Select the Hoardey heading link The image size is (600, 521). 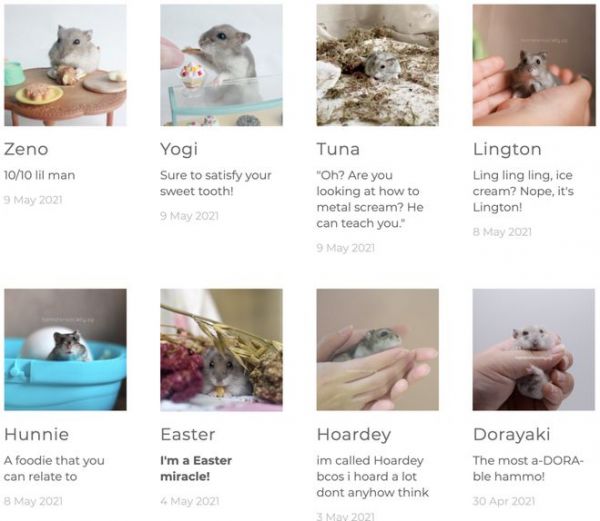pos(354,435)
